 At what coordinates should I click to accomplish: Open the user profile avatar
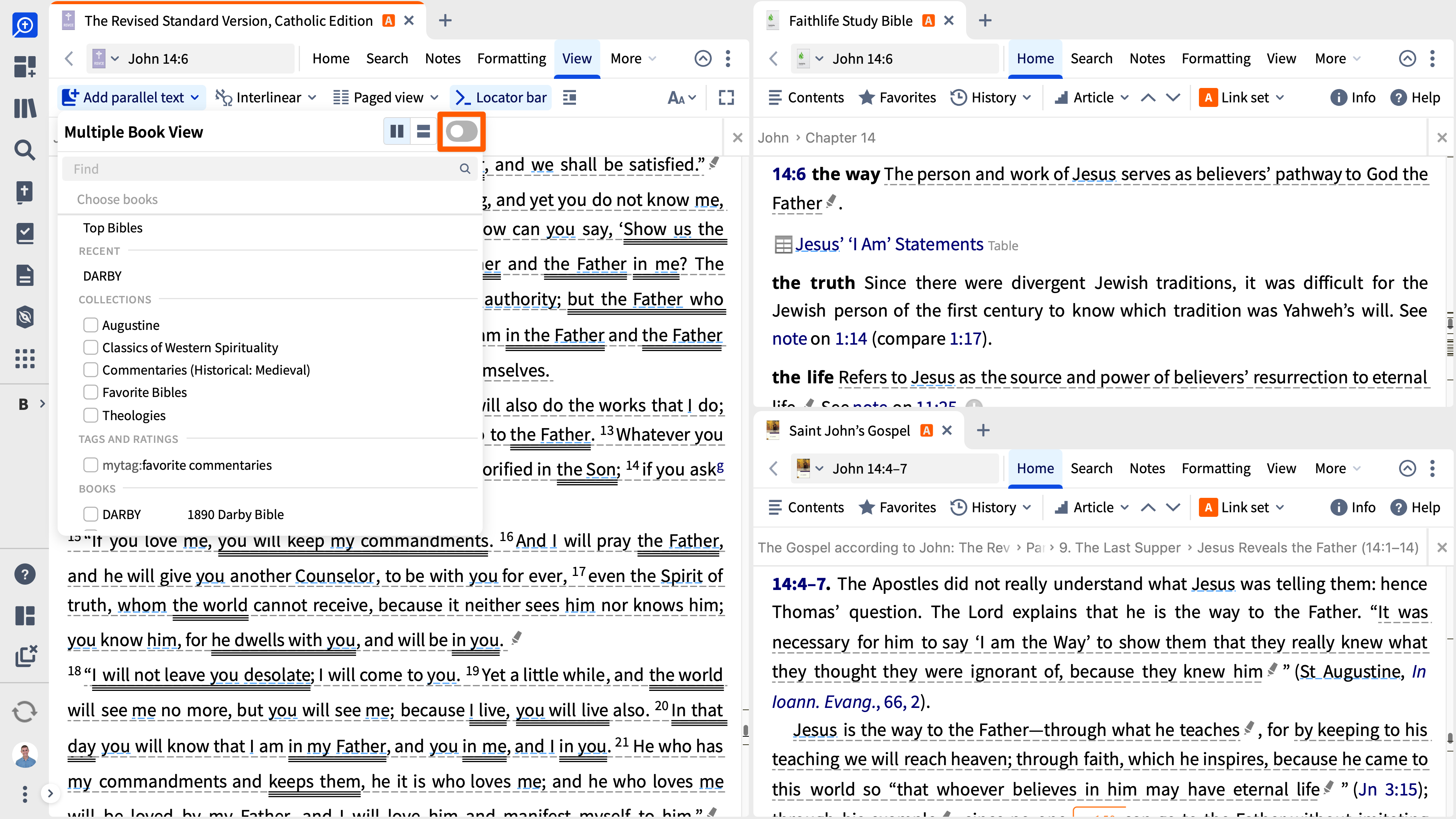click(24, 755)
